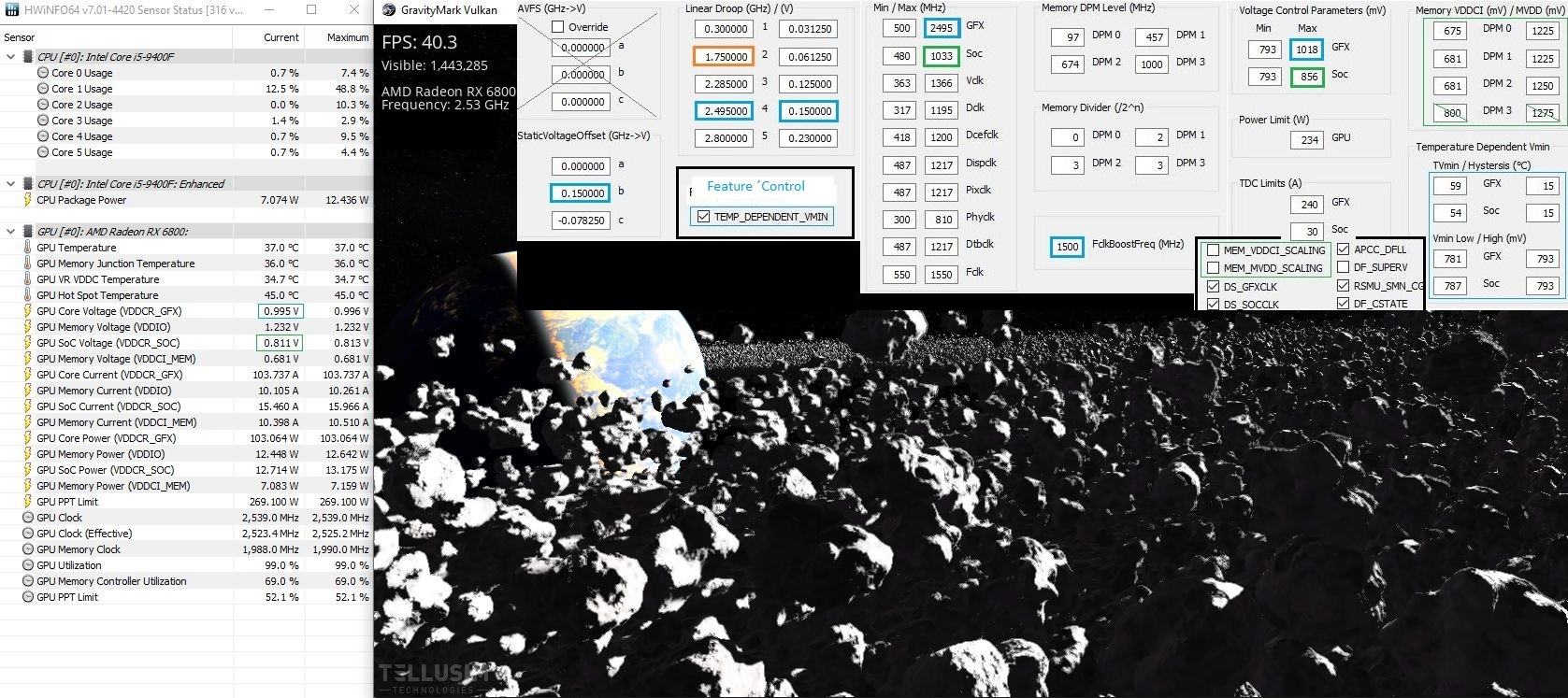Select the GPU SoC Voltage current value 0.811 V
Image resolution: width=1568 pixels, height=698 pixels.
(x=281, y=343)
